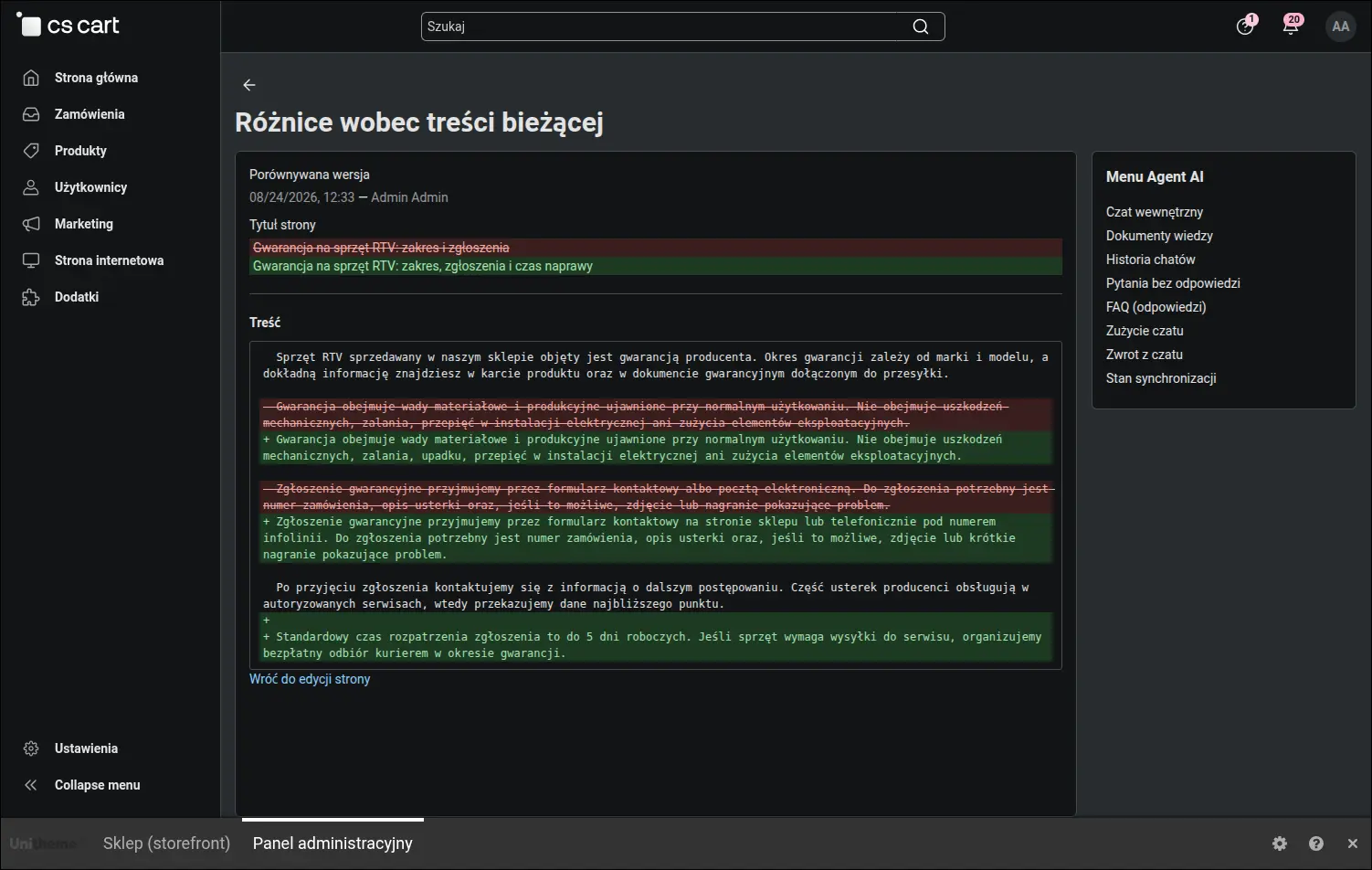Click the CS-Cart logo
This screenshot has width=1372, height=870.
pos(69,26)
